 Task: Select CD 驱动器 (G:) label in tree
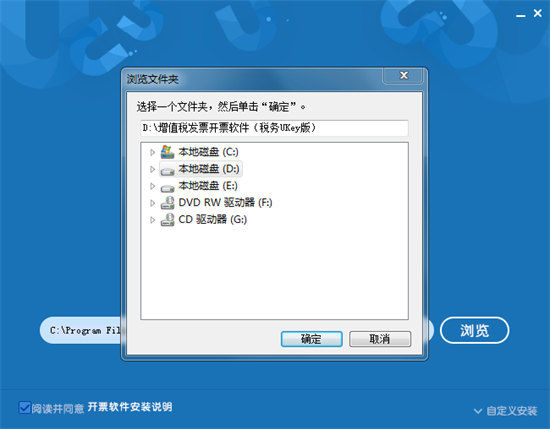[x=213, y=219]
